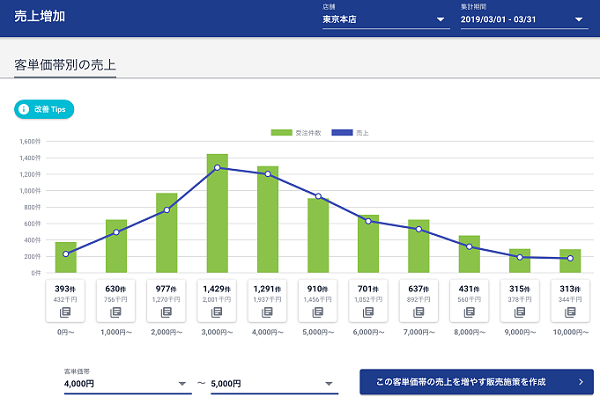Open details icon in the 630件 card
The height and width of the screenshot is (404, 600).
116,313
